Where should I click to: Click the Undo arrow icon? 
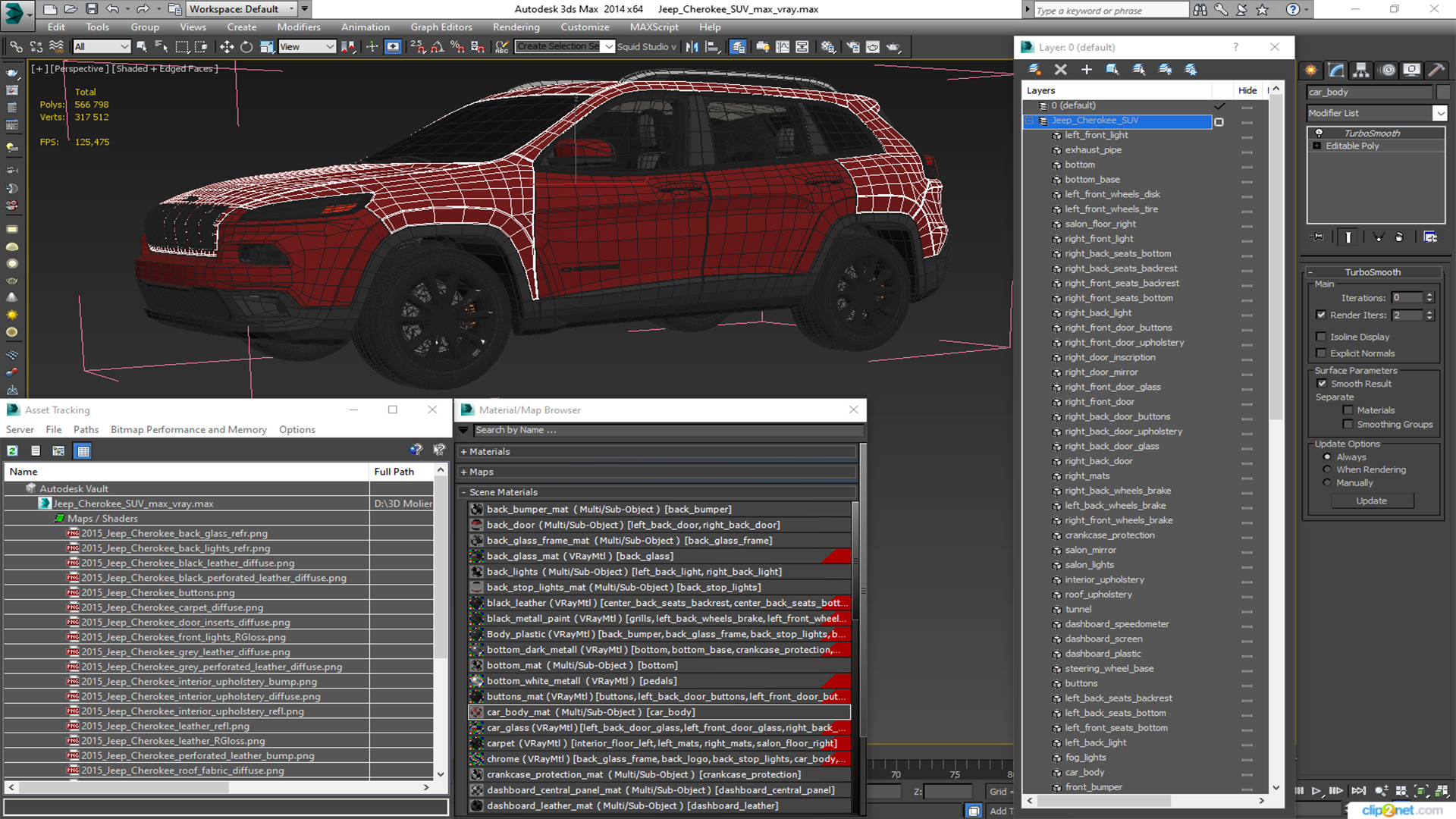pos(112,9)
